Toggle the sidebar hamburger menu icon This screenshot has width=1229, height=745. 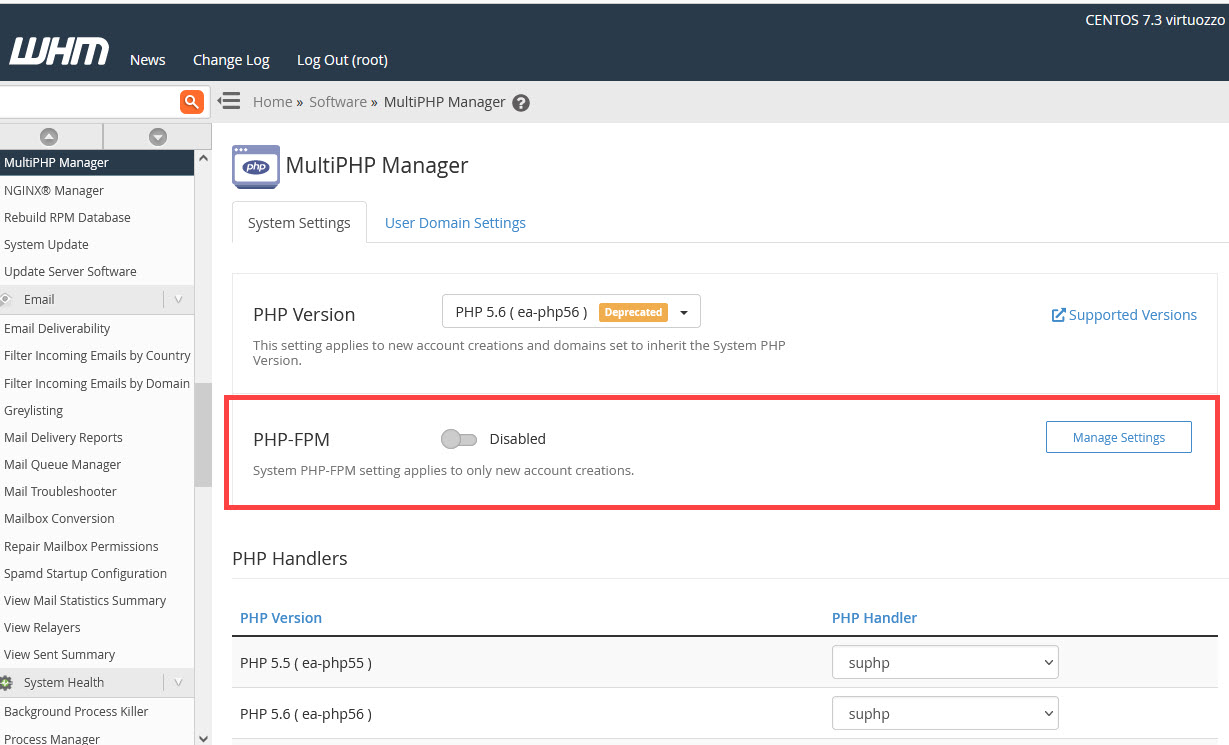229,101
